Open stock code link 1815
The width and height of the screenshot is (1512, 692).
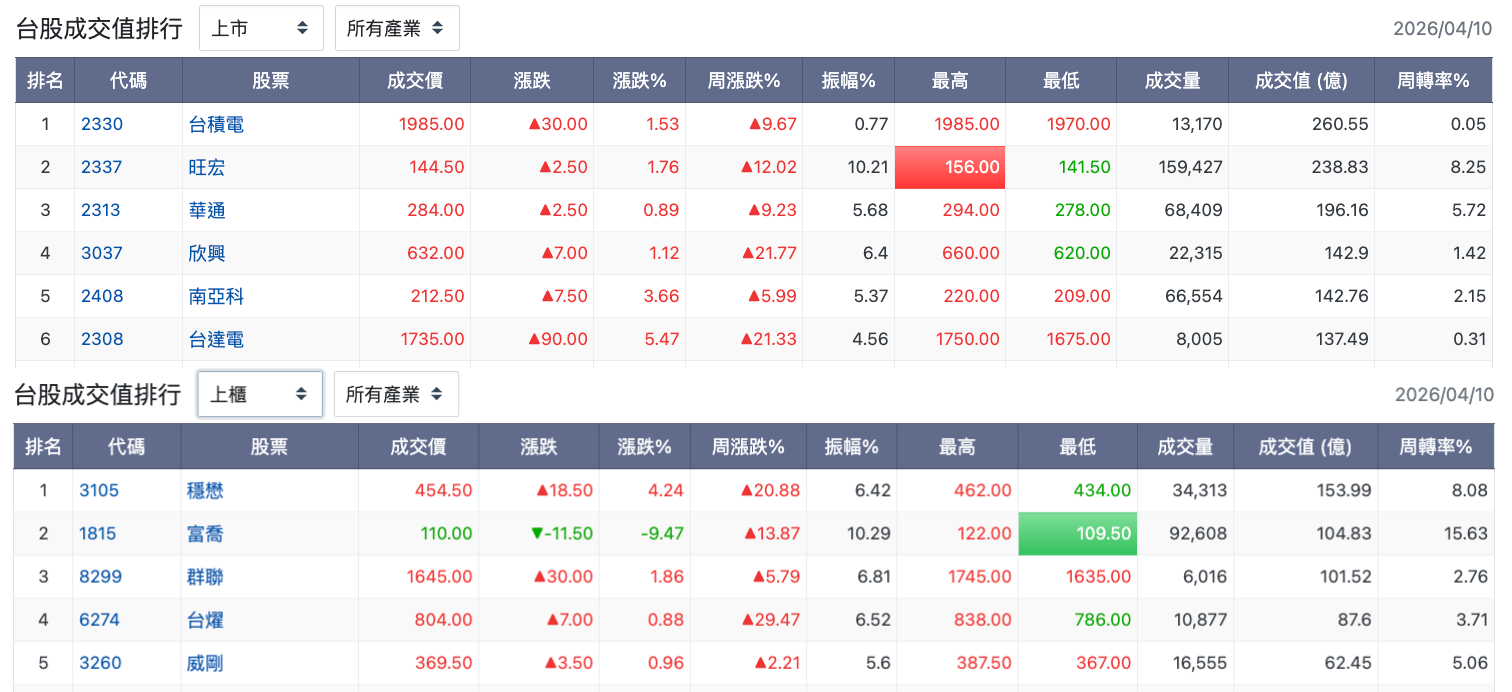point(98,533)
